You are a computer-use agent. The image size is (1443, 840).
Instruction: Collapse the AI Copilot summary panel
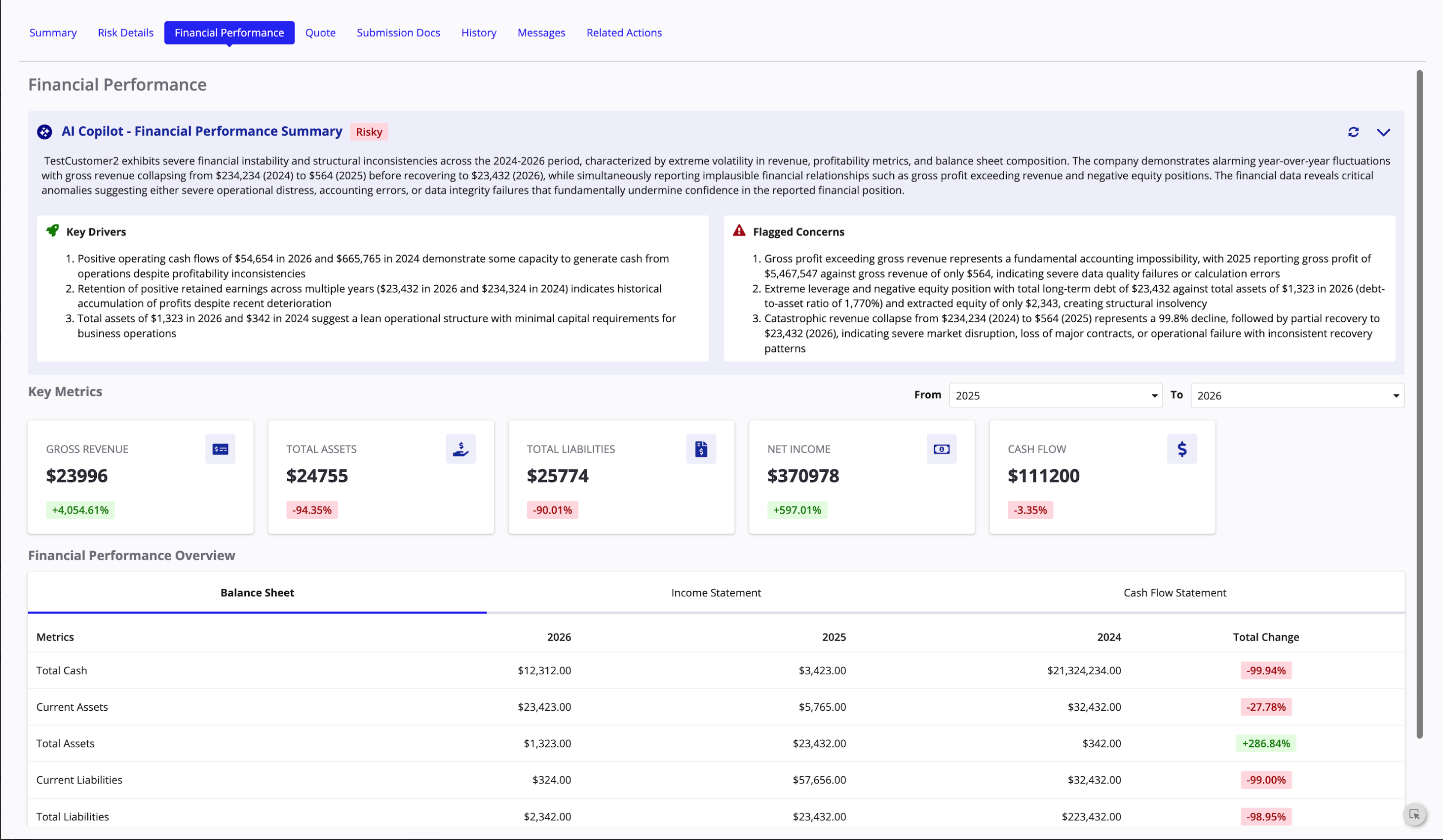1383,132
